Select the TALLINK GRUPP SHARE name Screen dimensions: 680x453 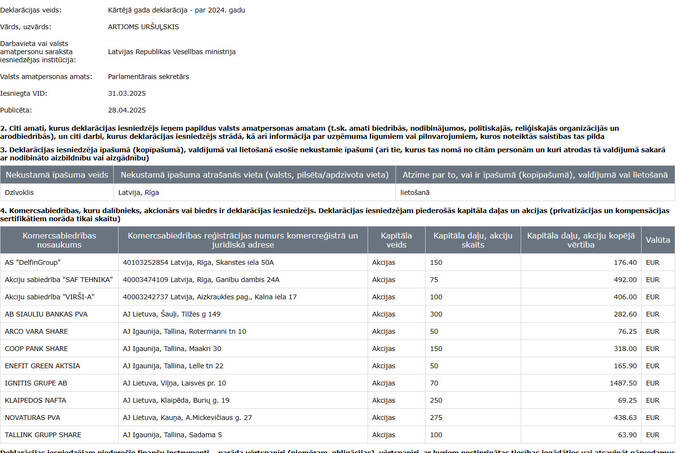[x=43, y=435]
